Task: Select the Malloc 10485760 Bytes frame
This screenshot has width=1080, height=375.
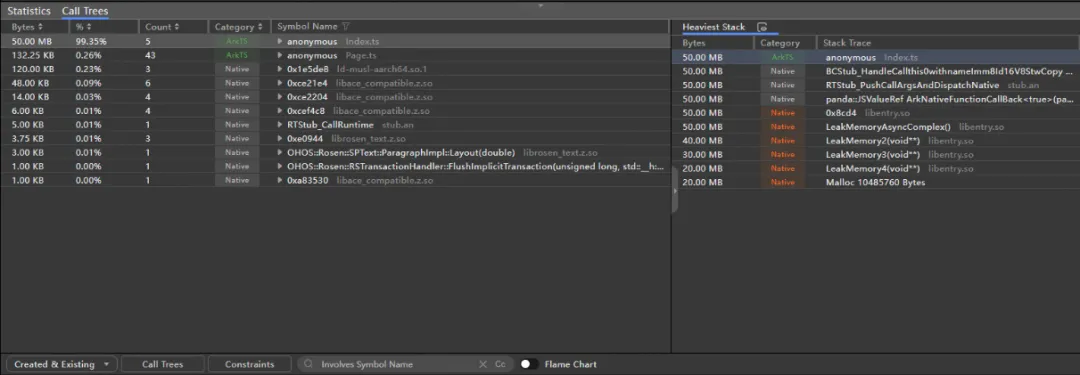Action: (x=875, y=183)
